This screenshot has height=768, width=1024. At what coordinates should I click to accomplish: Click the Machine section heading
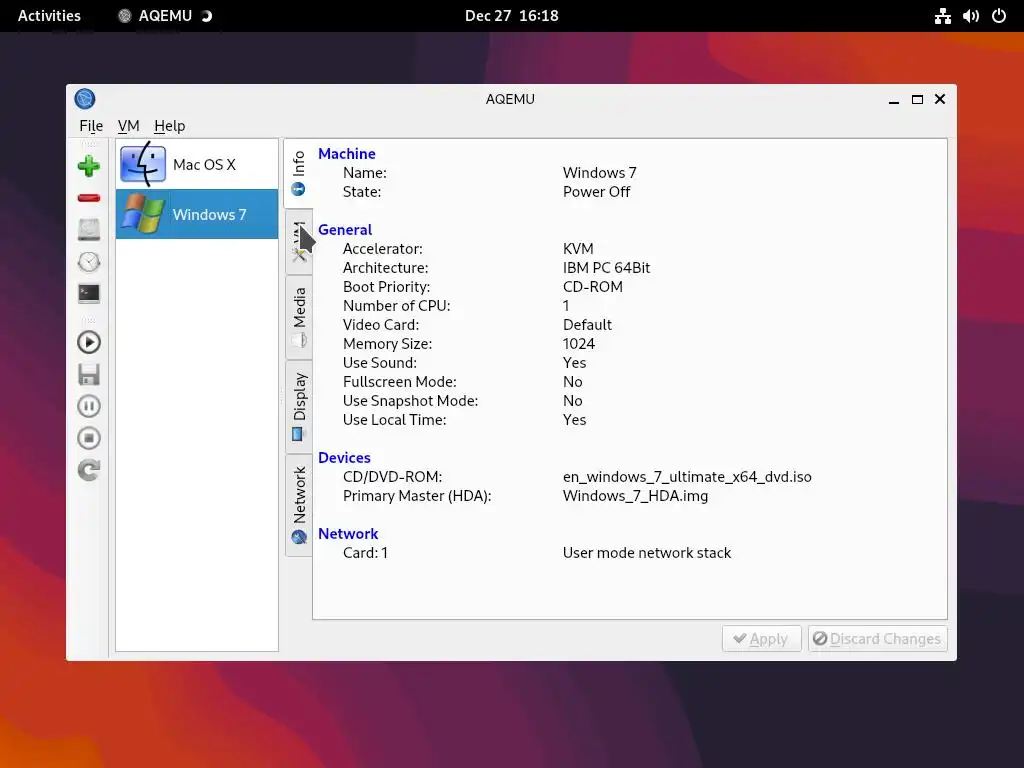347,153
